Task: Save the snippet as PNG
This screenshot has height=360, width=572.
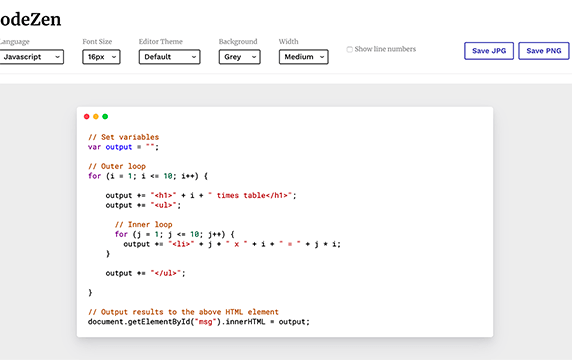Action: tap(544, 51)
